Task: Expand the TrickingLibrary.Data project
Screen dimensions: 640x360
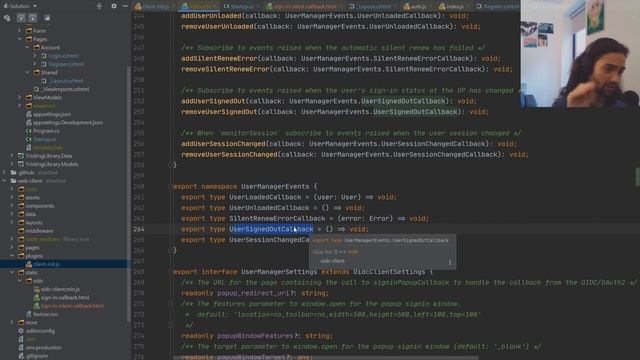Action: coord(11,156)
